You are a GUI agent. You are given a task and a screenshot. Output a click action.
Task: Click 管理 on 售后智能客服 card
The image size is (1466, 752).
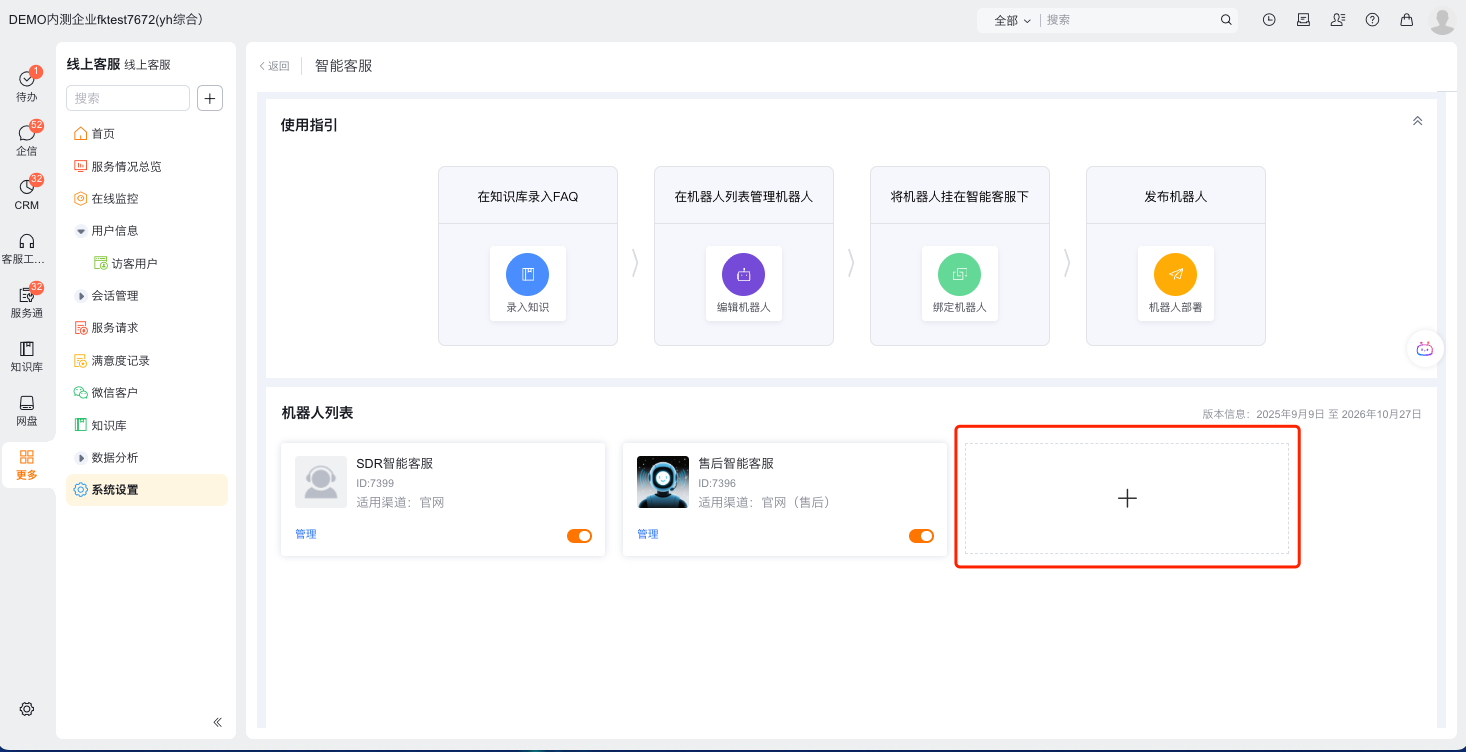point(648,535)
